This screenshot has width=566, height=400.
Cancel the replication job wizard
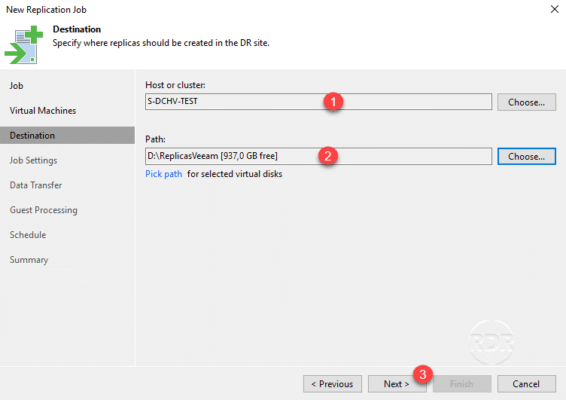(x=526, y=384)
